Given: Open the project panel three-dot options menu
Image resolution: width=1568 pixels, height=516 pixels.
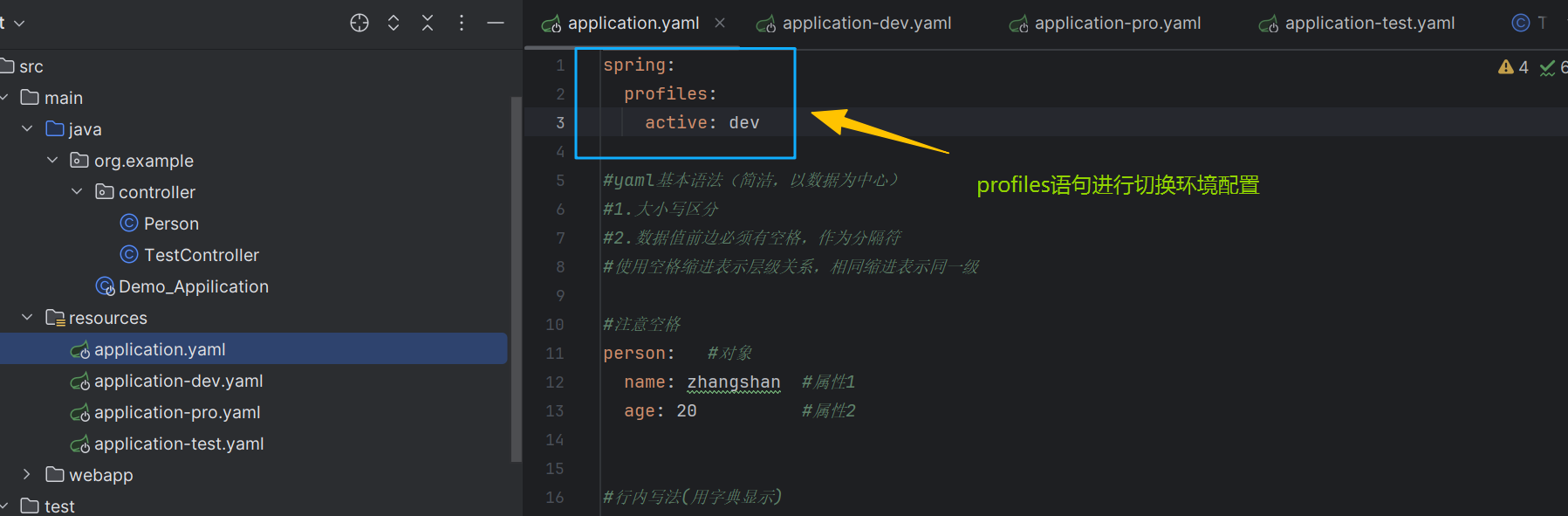Looking at the screenshot, I should tap(462, 23).
